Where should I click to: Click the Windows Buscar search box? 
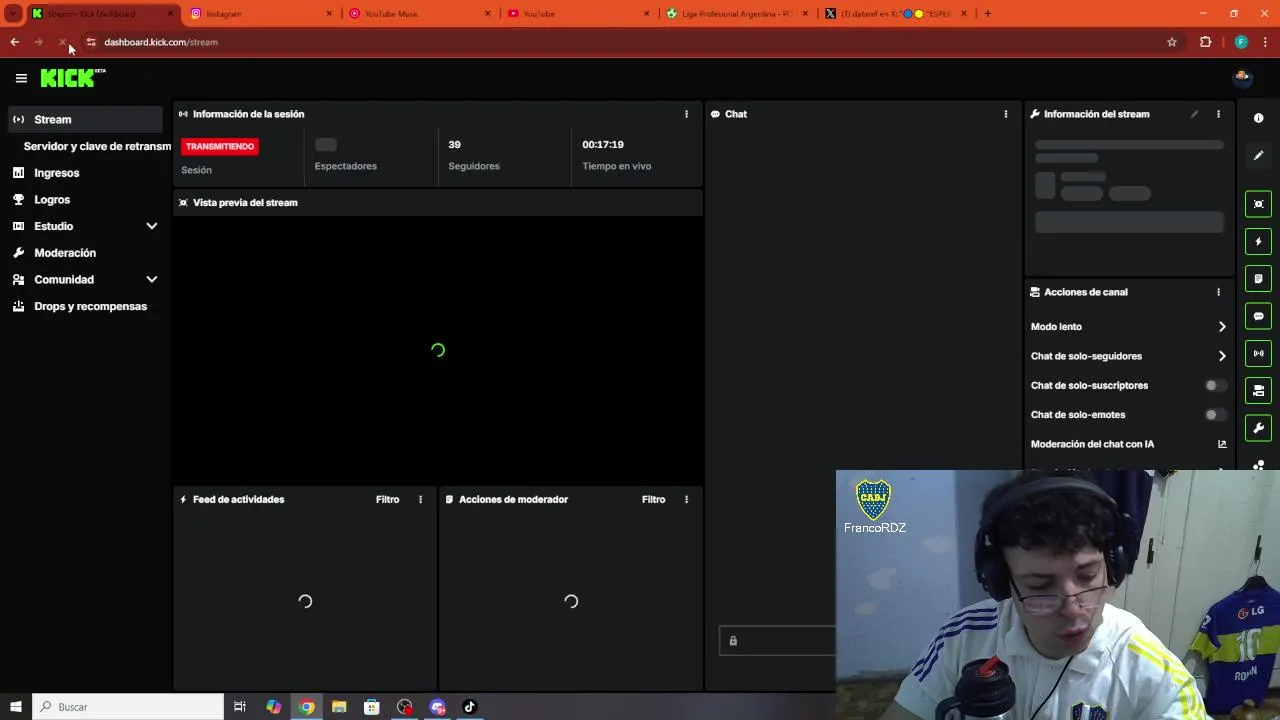[128, 707]
